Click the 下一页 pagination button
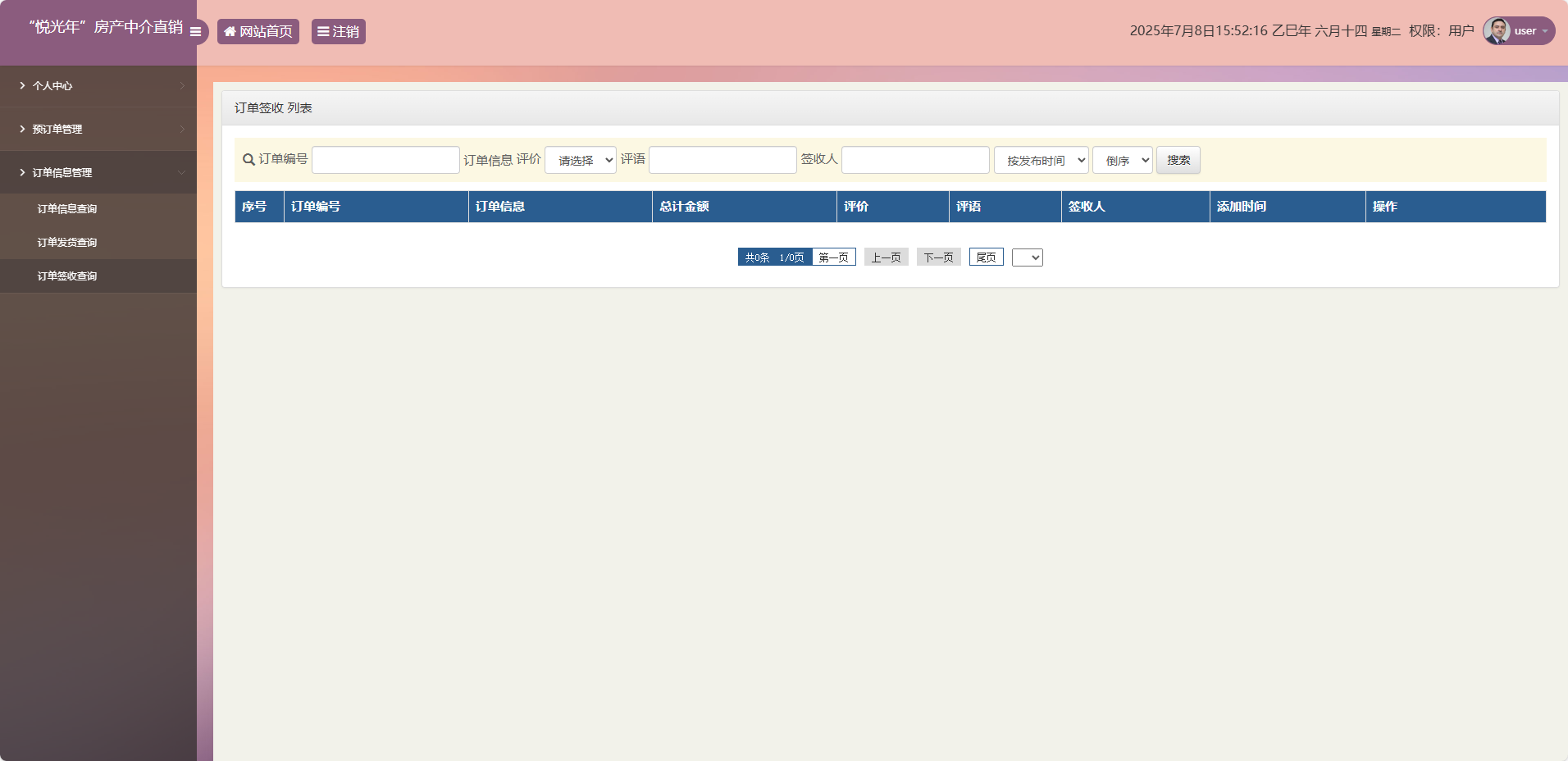The width and height of the screenshot is (1568, 761). 938,257
